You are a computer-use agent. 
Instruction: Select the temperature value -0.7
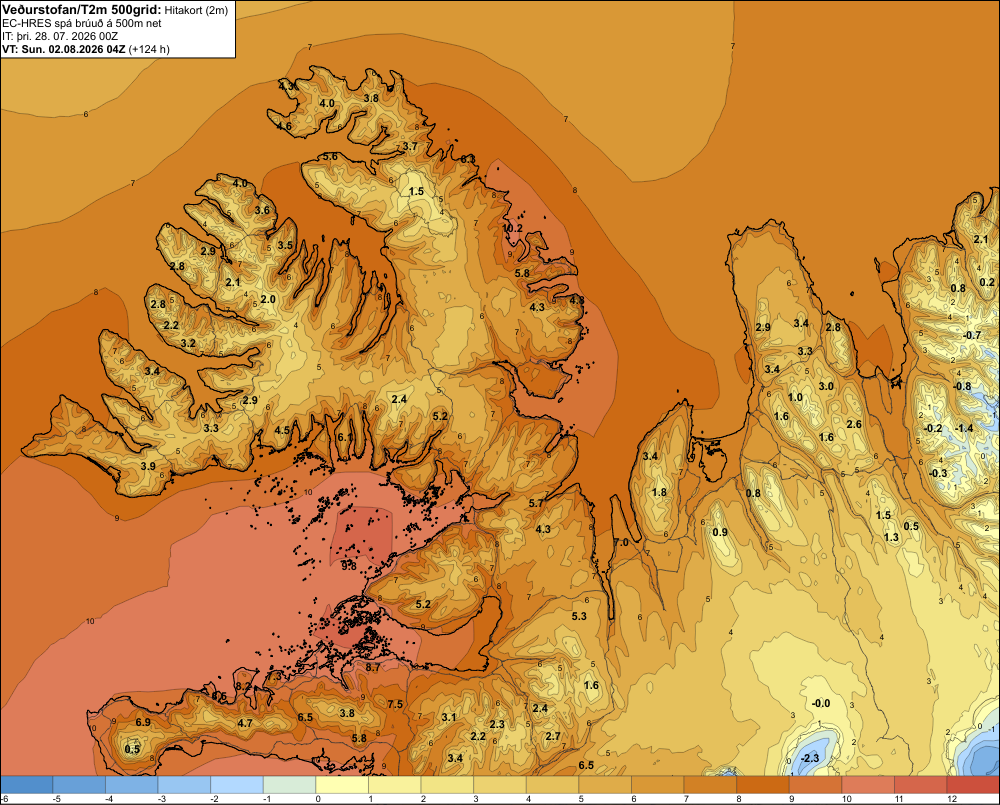pos(972,335)
